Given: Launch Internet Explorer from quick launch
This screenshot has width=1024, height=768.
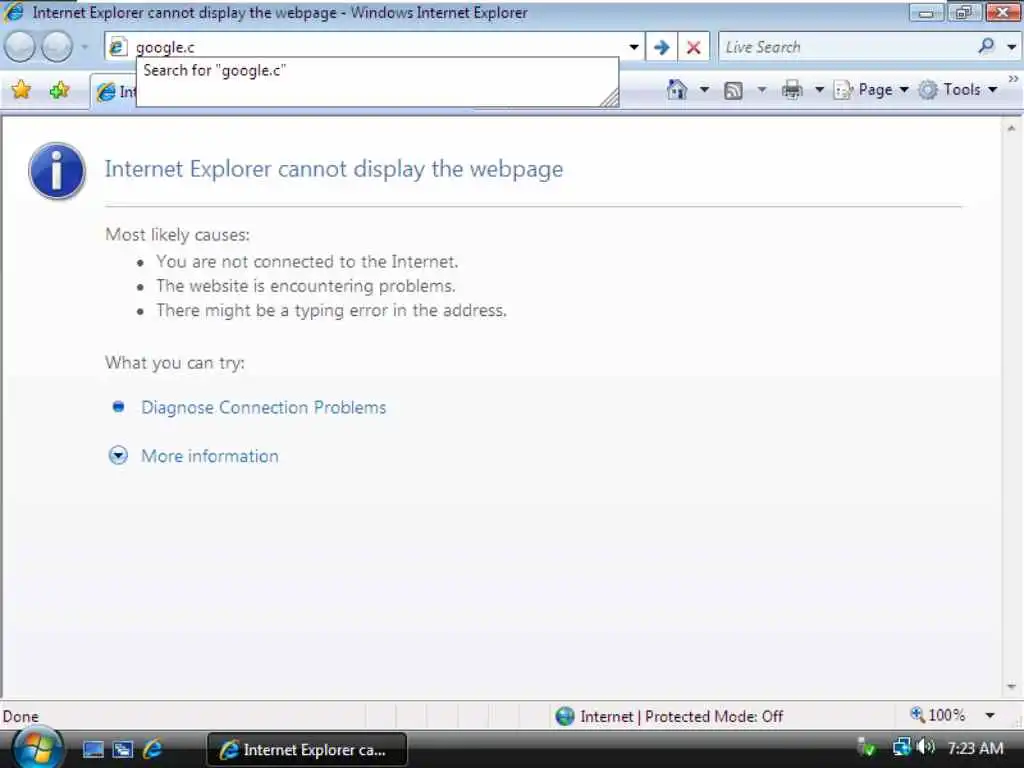Looking at the screenshot, I should click(152, 748).
